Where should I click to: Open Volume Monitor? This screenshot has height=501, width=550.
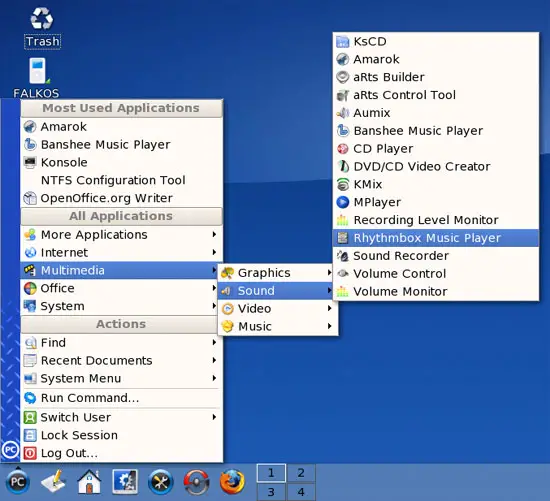pos(436,292)
